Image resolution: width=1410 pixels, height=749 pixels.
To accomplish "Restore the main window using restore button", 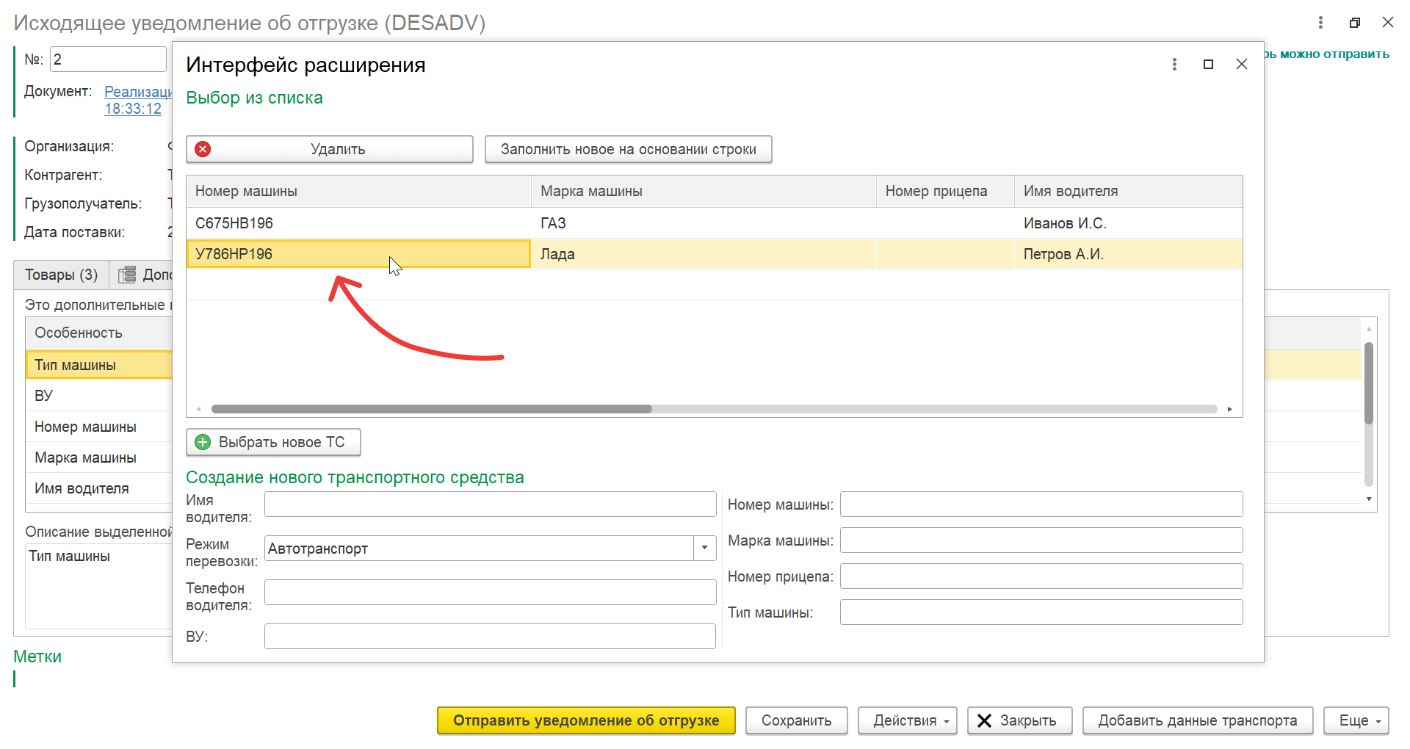I will click(1355, 23).
